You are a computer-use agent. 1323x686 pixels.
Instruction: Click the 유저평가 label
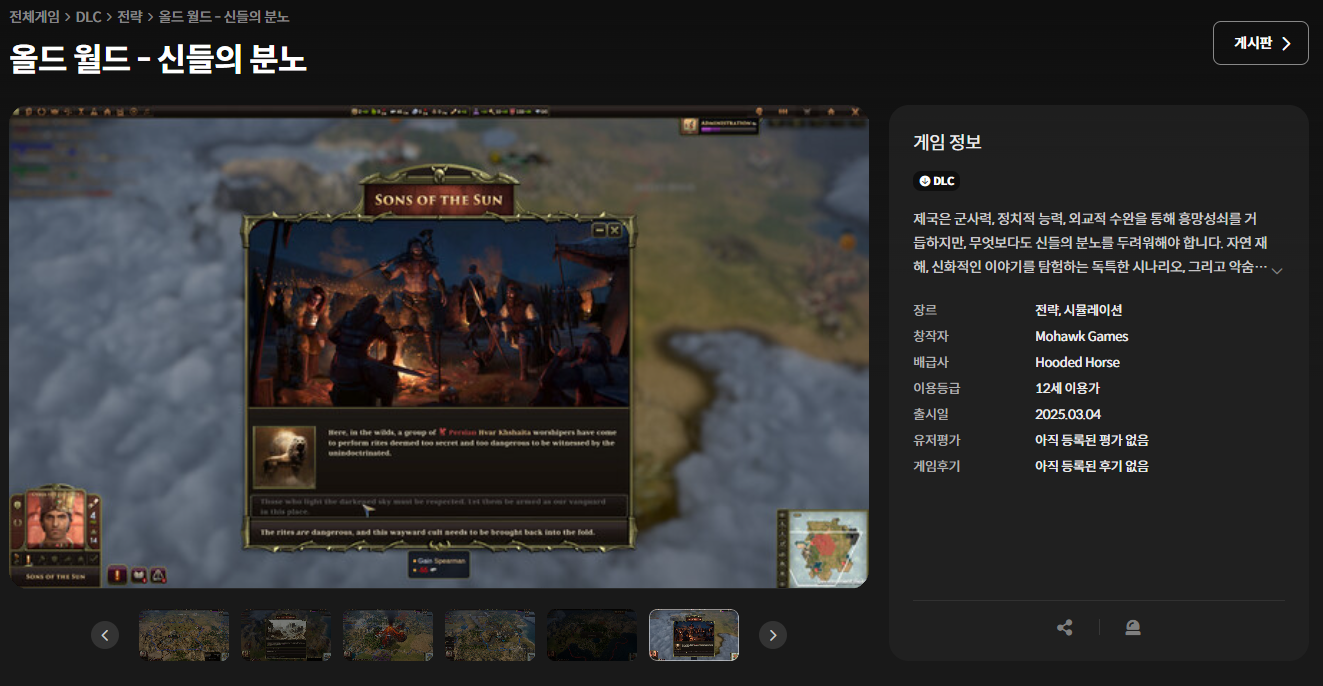[937, 440]
